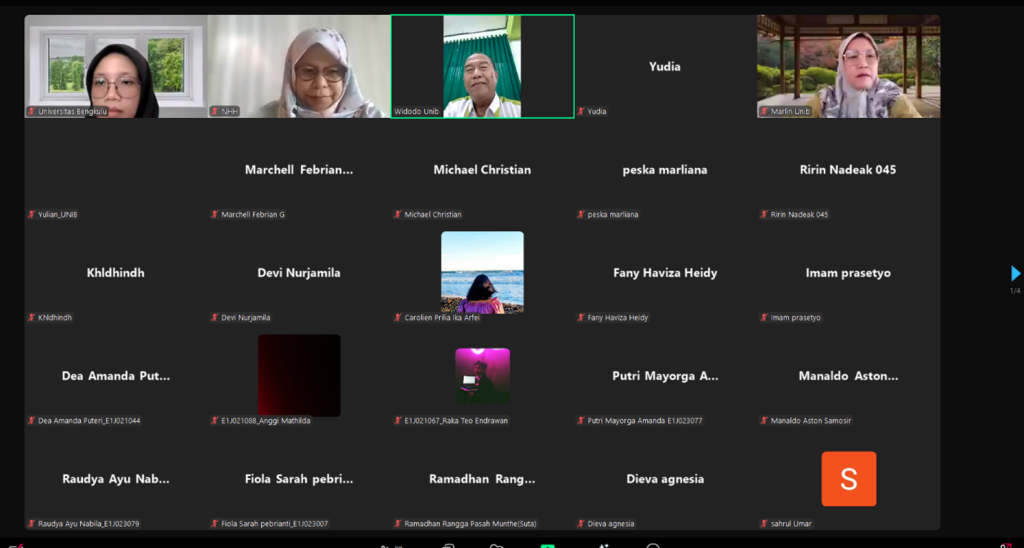Click large Khldhindh tile name
The height and width of the screenshot is (548, 1024).
click(116, 273)
